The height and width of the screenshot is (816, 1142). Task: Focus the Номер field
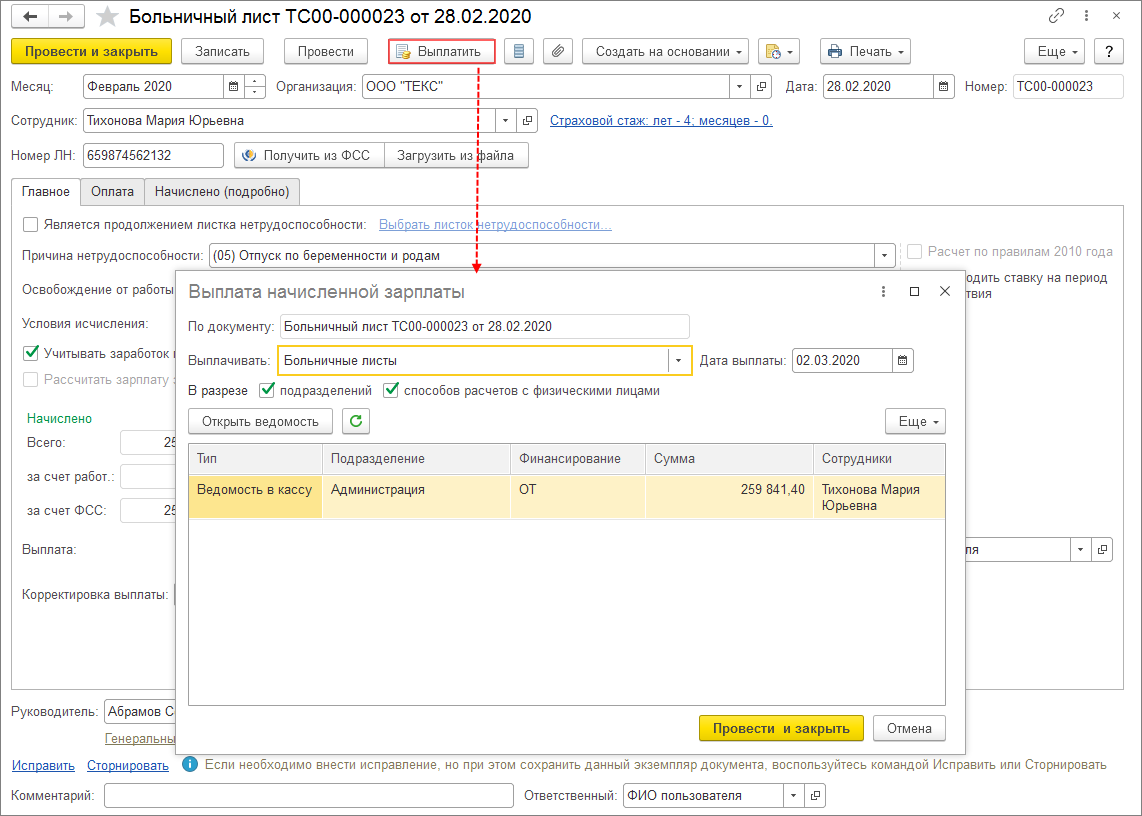(1068, 86)
